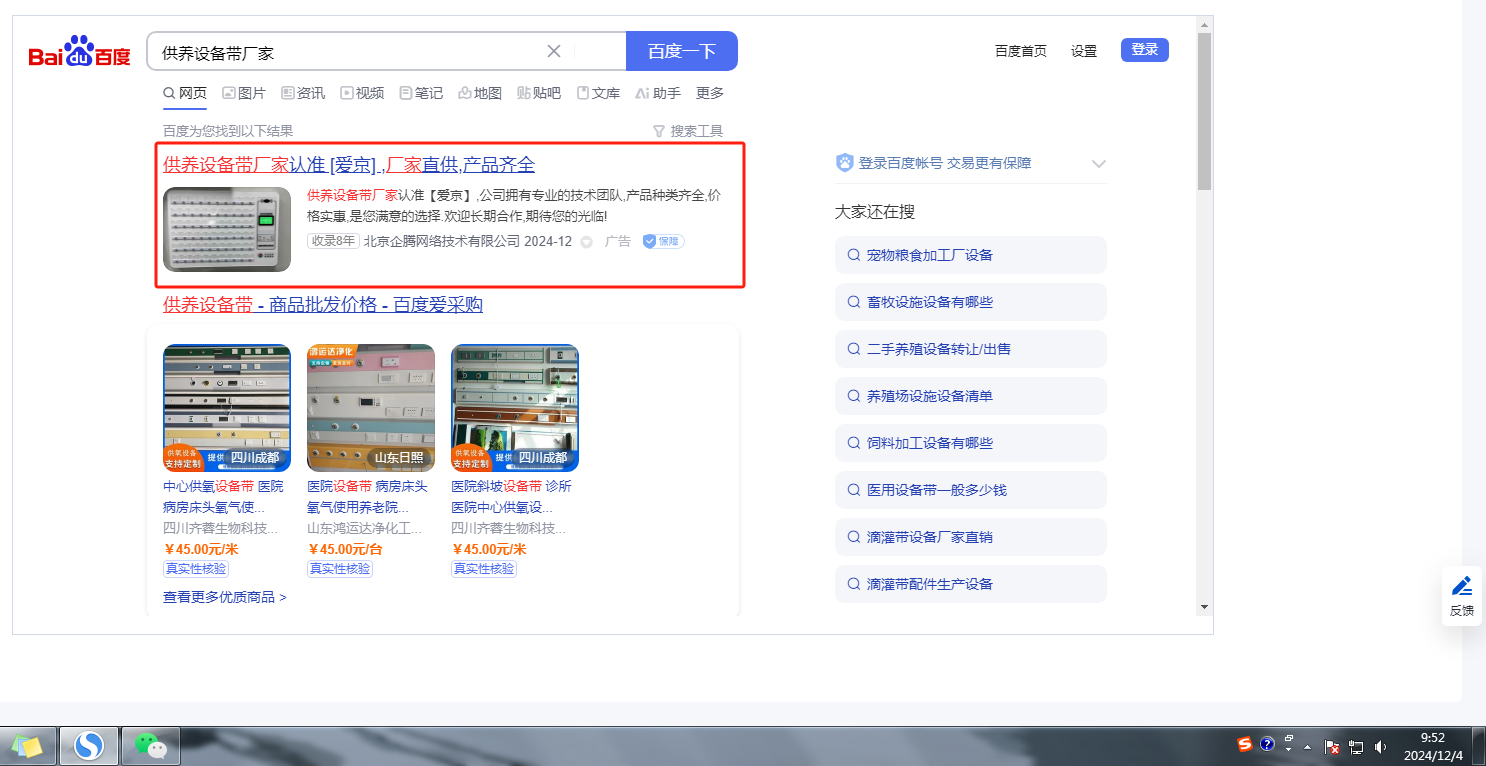Expand the chevron beside 登录百度帐号 banner
The width and height of the screenshot is (1486, 766).
(1099, 164)
